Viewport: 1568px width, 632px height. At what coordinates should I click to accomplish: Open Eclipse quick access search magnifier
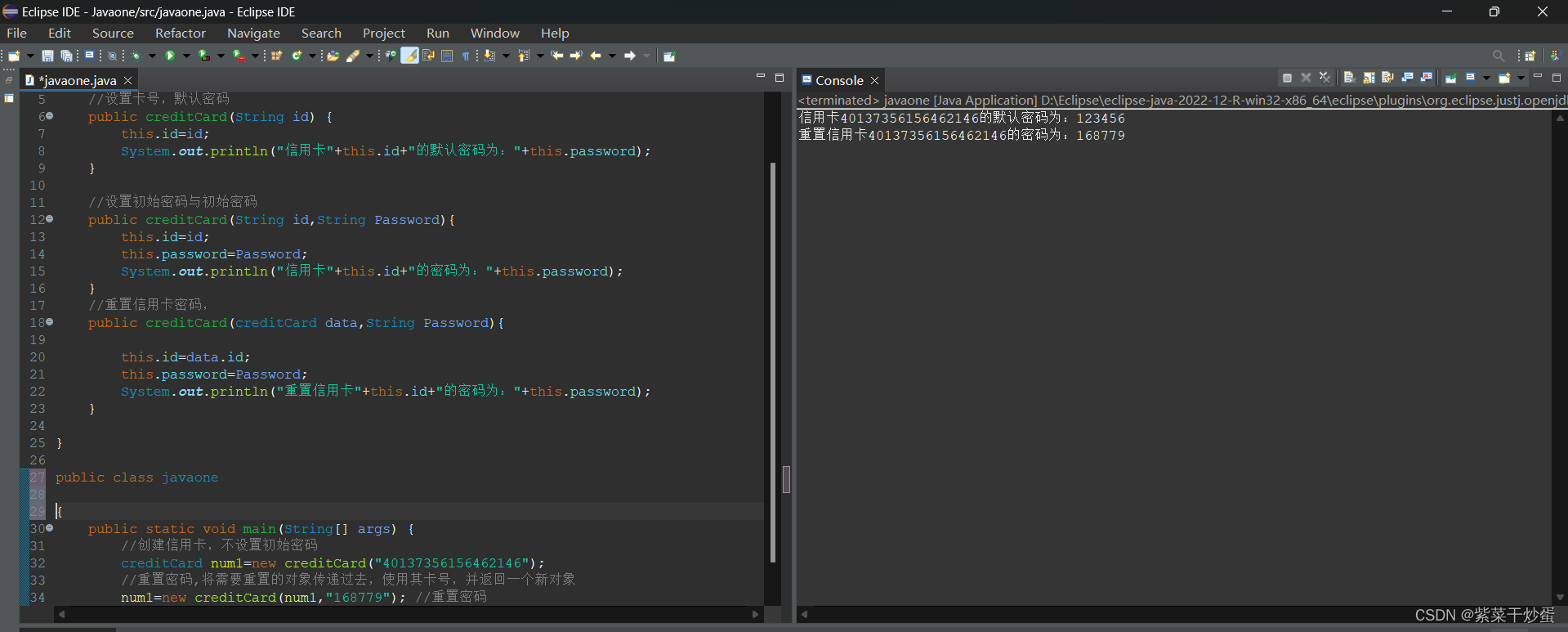1498,56
